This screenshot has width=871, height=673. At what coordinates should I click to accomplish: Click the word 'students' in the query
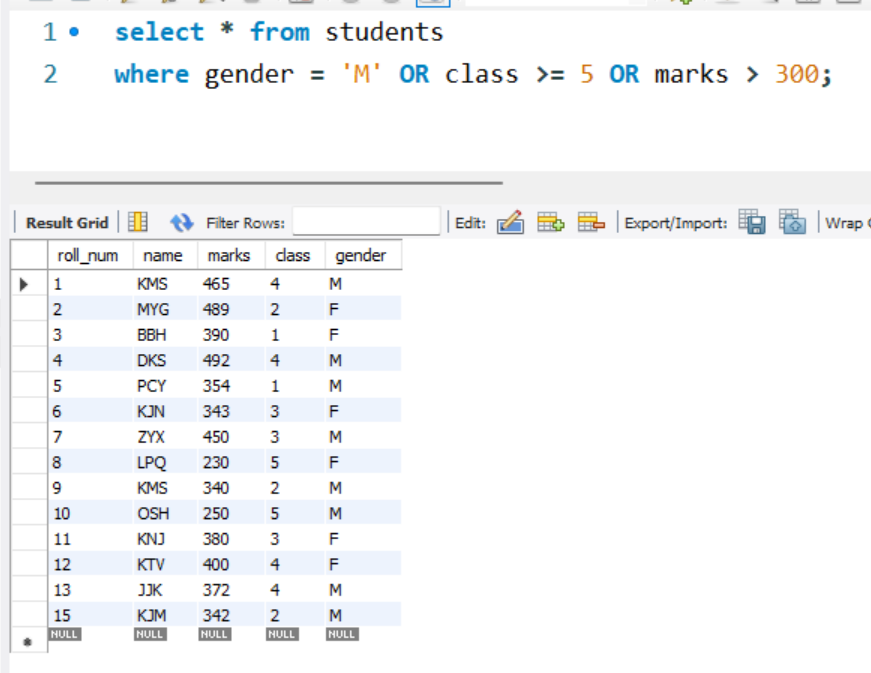384,32
